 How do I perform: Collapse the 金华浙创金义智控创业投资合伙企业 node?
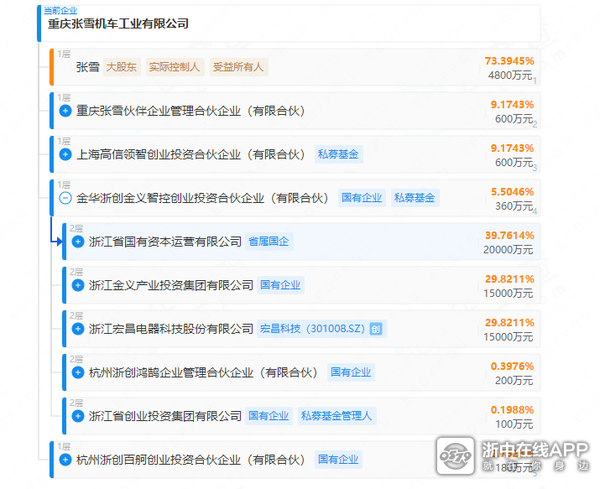66,198
